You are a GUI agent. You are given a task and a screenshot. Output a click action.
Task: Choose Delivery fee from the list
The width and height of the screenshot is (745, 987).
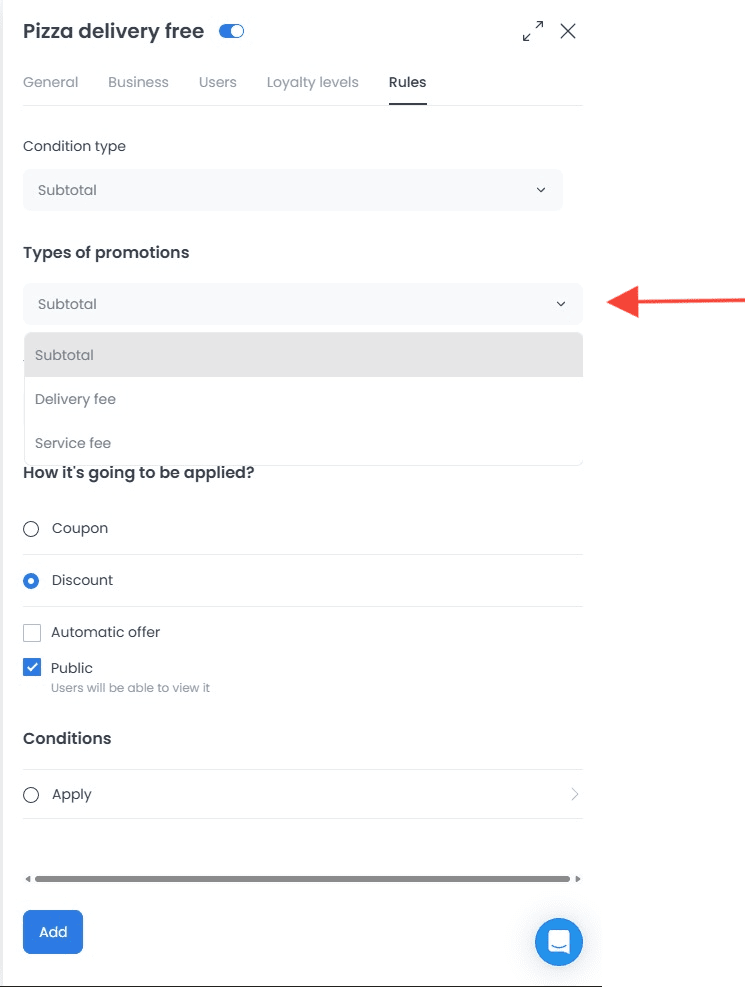pos(303,399)
